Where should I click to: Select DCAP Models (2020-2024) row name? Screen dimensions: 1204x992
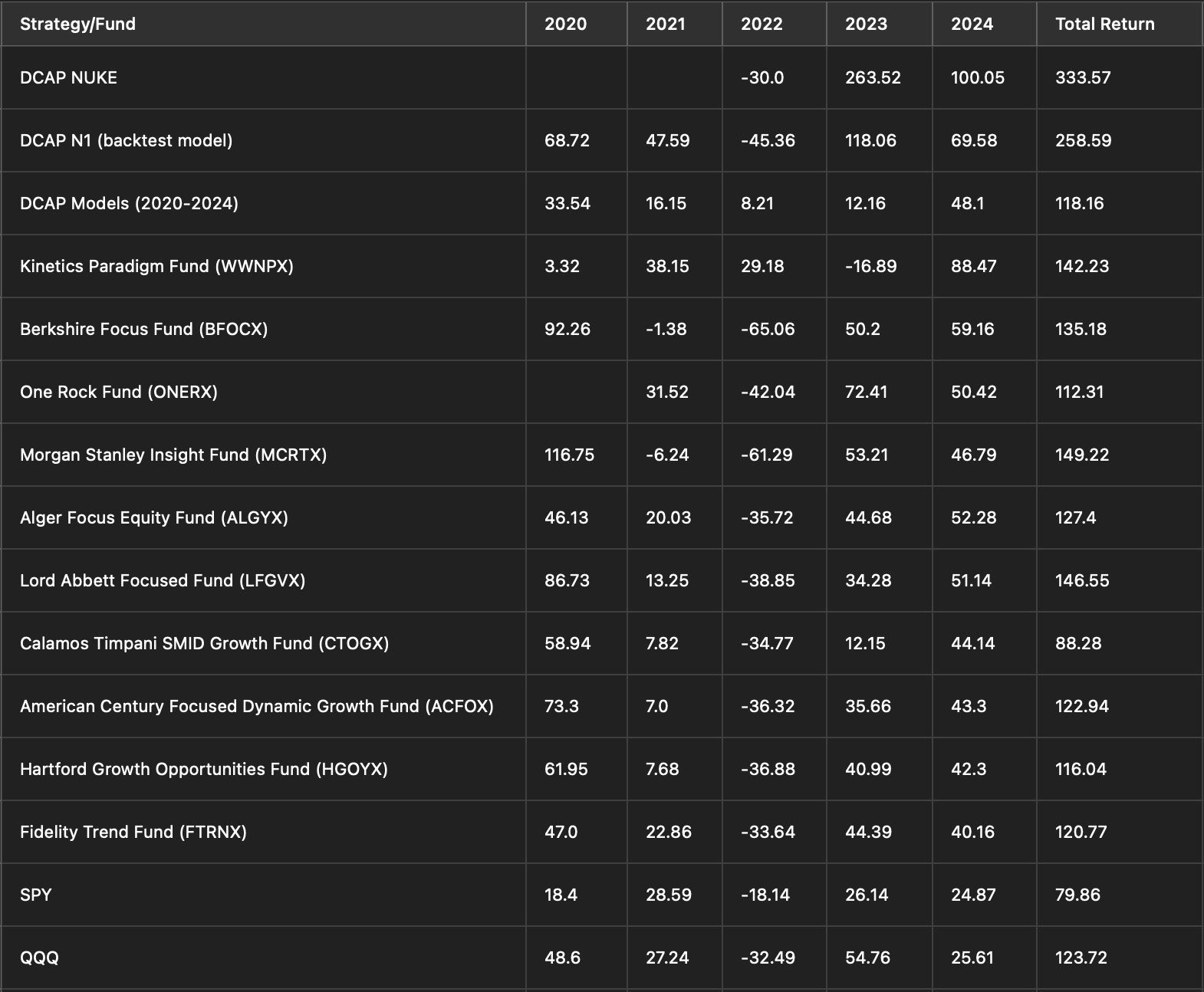pyautogui.click(x=129, y=203)
